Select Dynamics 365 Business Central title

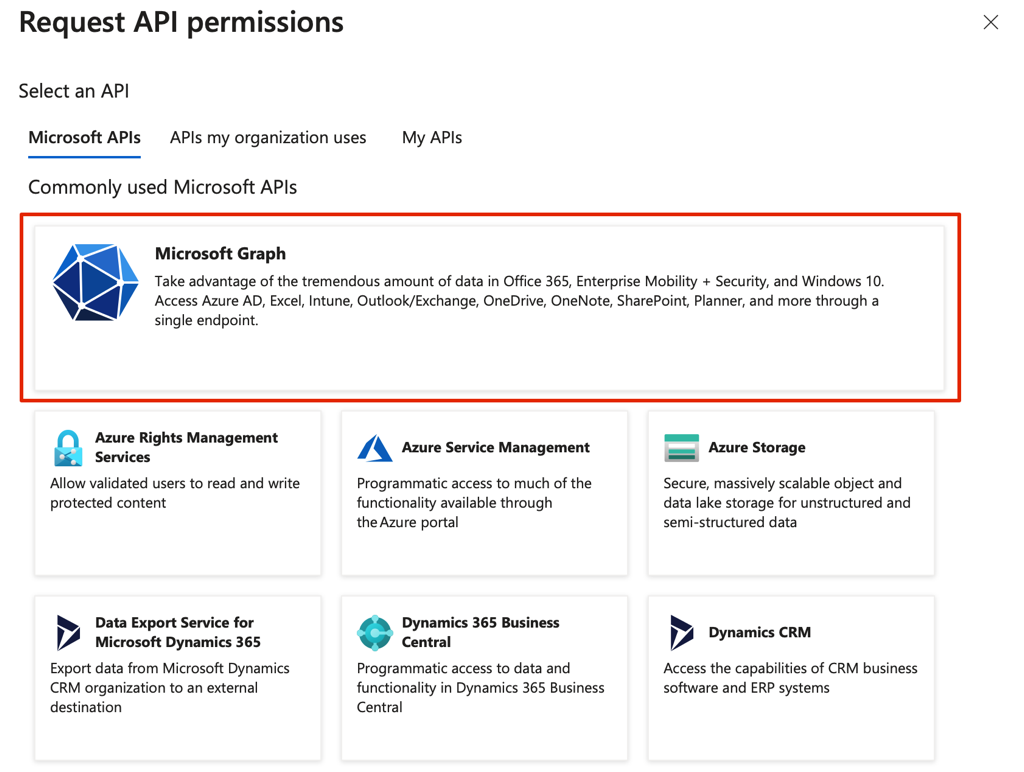(x=481, y=632)
